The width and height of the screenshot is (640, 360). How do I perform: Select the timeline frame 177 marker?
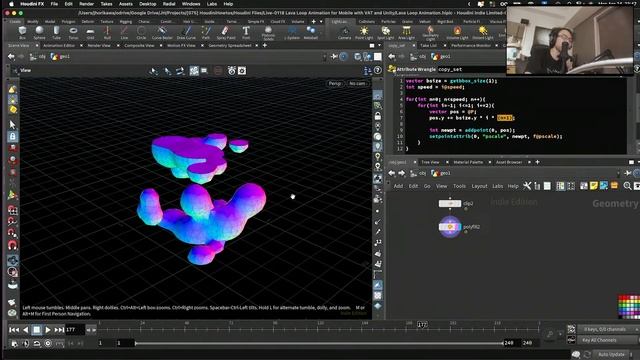(x=422, y=324)
